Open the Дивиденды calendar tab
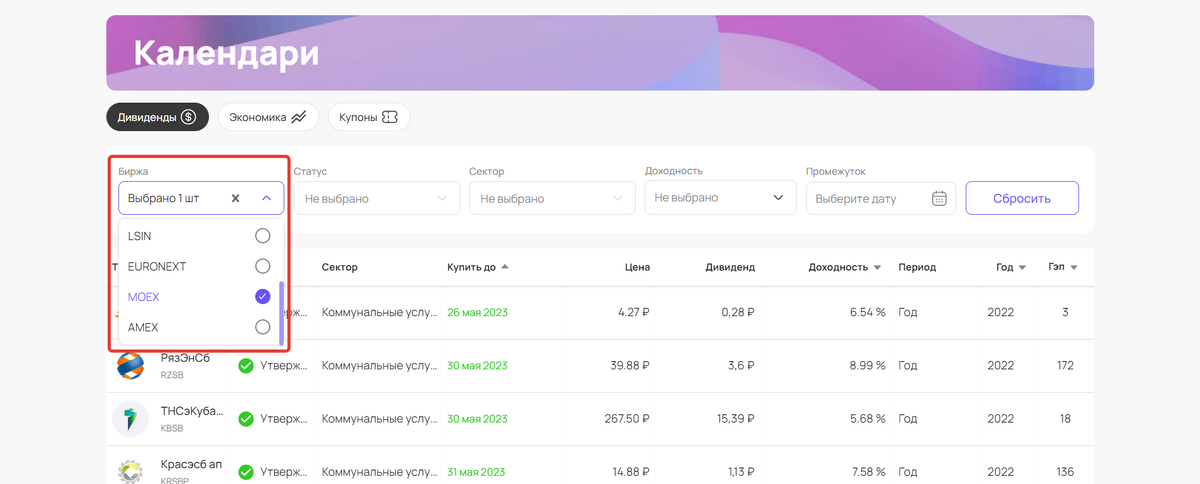The width and height of the screenshot is (1200, 484). tap(157, 117)
